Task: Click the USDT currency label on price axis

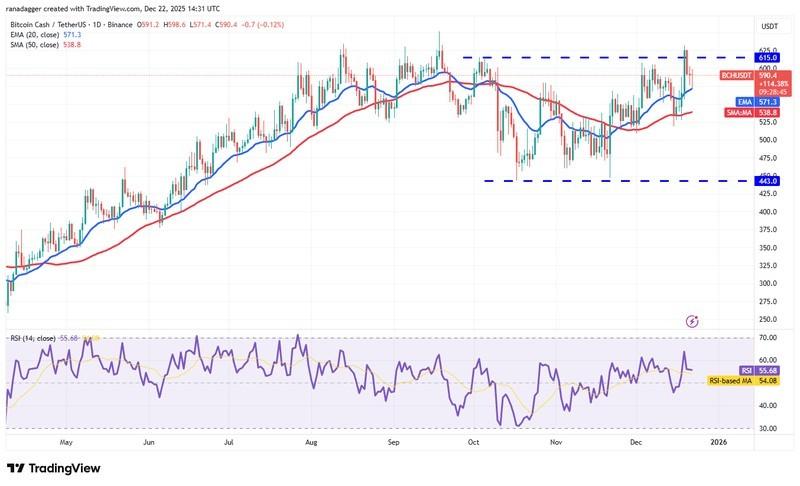Action: [741, 26]
